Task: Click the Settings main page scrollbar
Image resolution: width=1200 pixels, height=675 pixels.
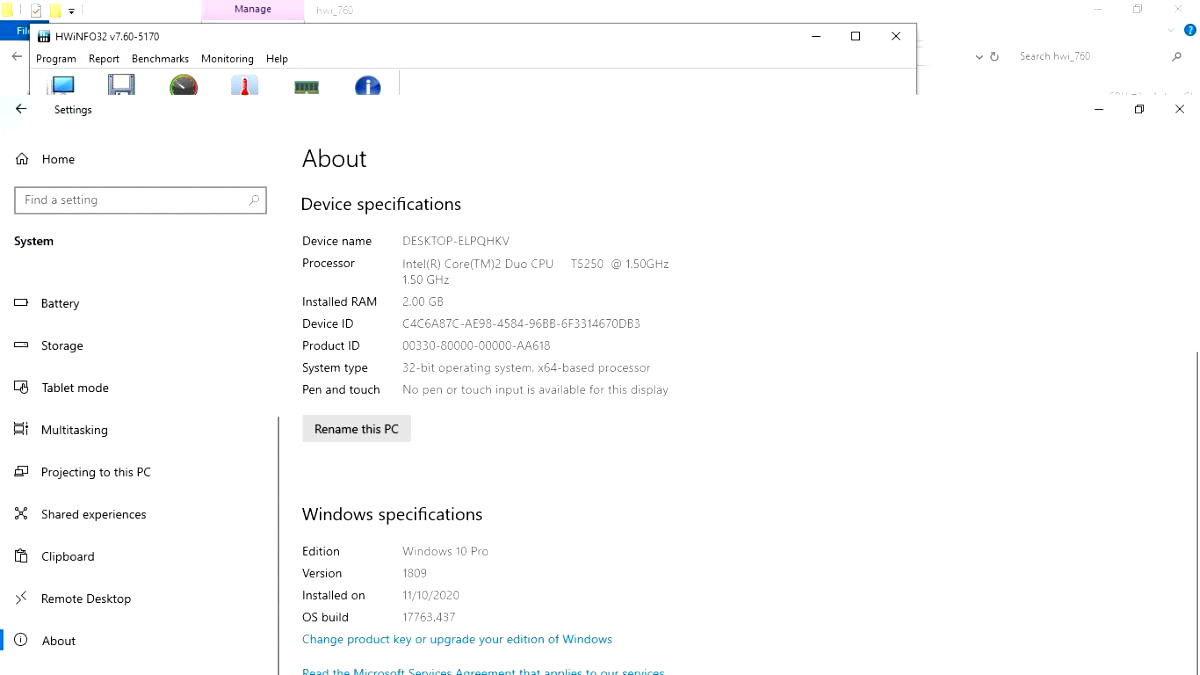Action: click(1196, 513)
